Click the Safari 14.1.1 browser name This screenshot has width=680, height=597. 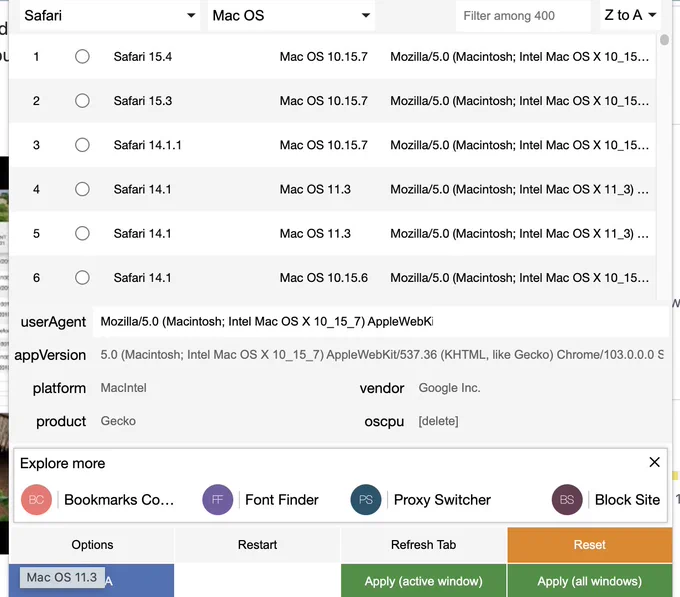click(147, 145)
